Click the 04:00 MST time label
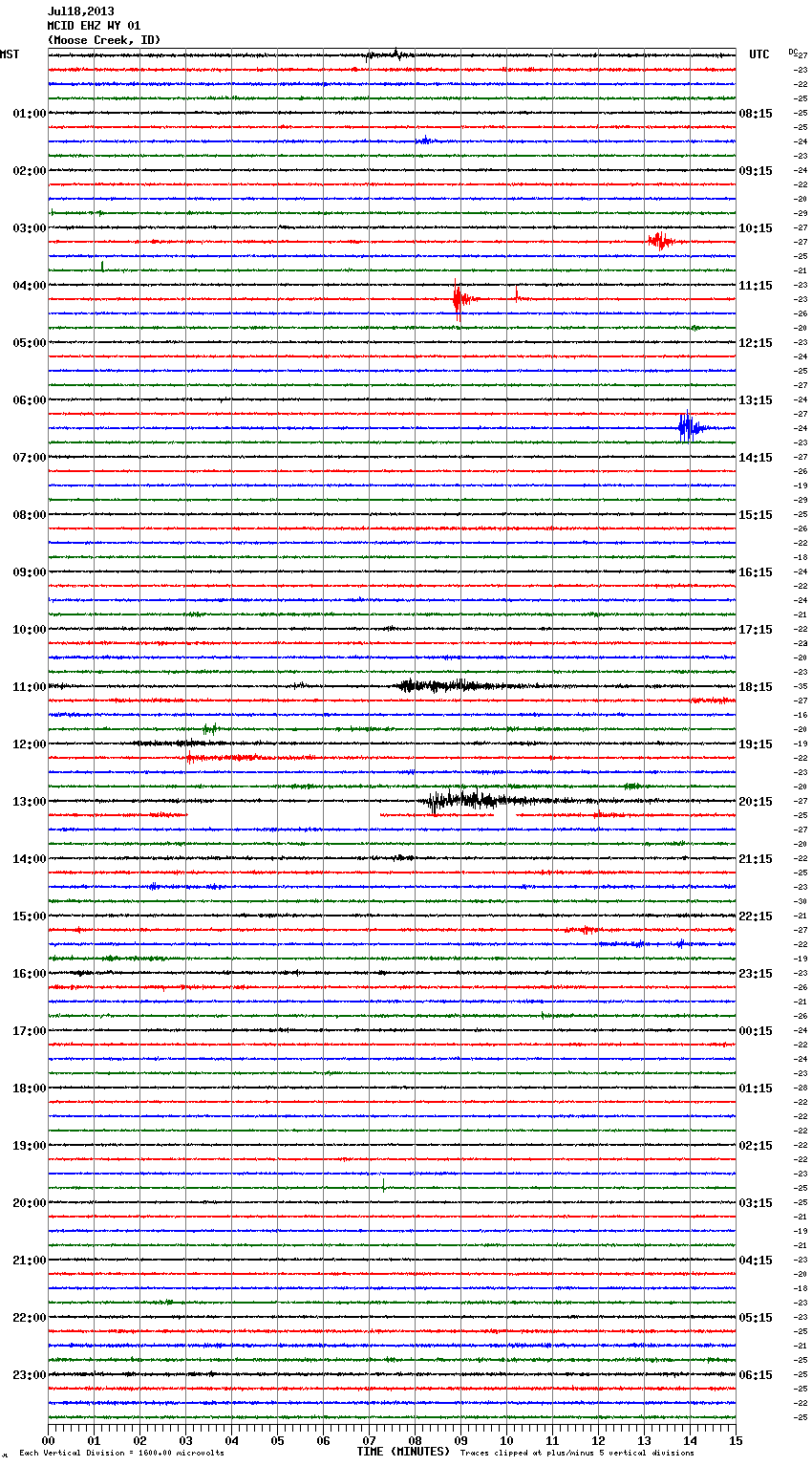This screenshot has width=812, height=1466. coord(29,286)
